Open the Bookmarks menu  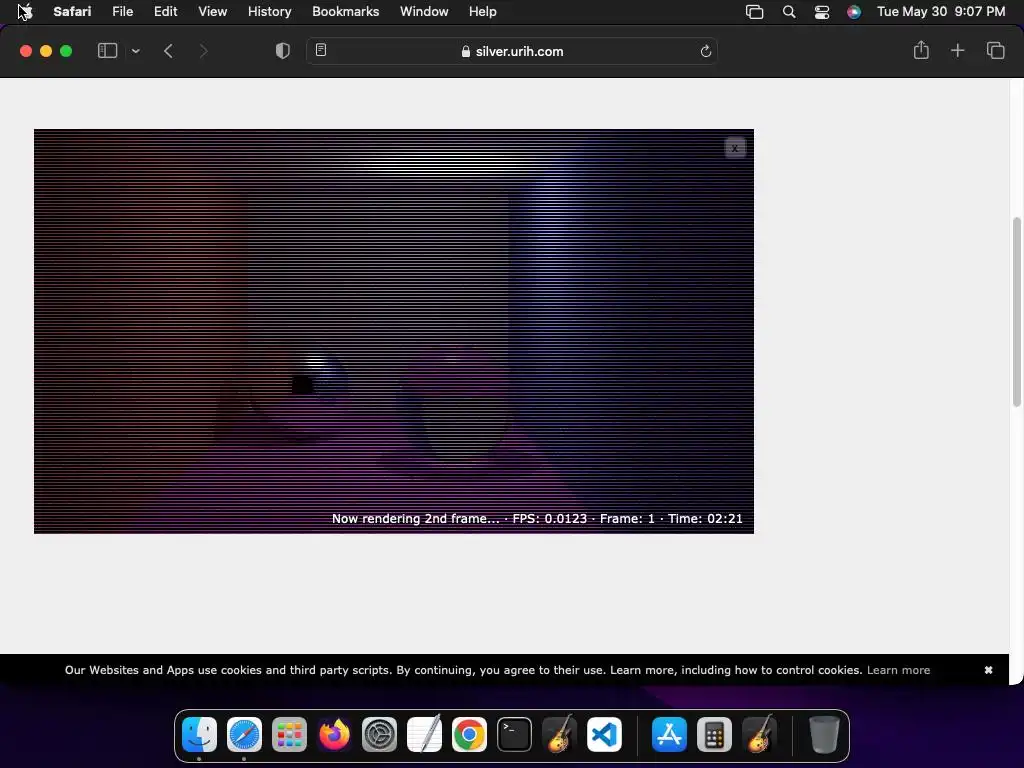(x=345, y=11)
